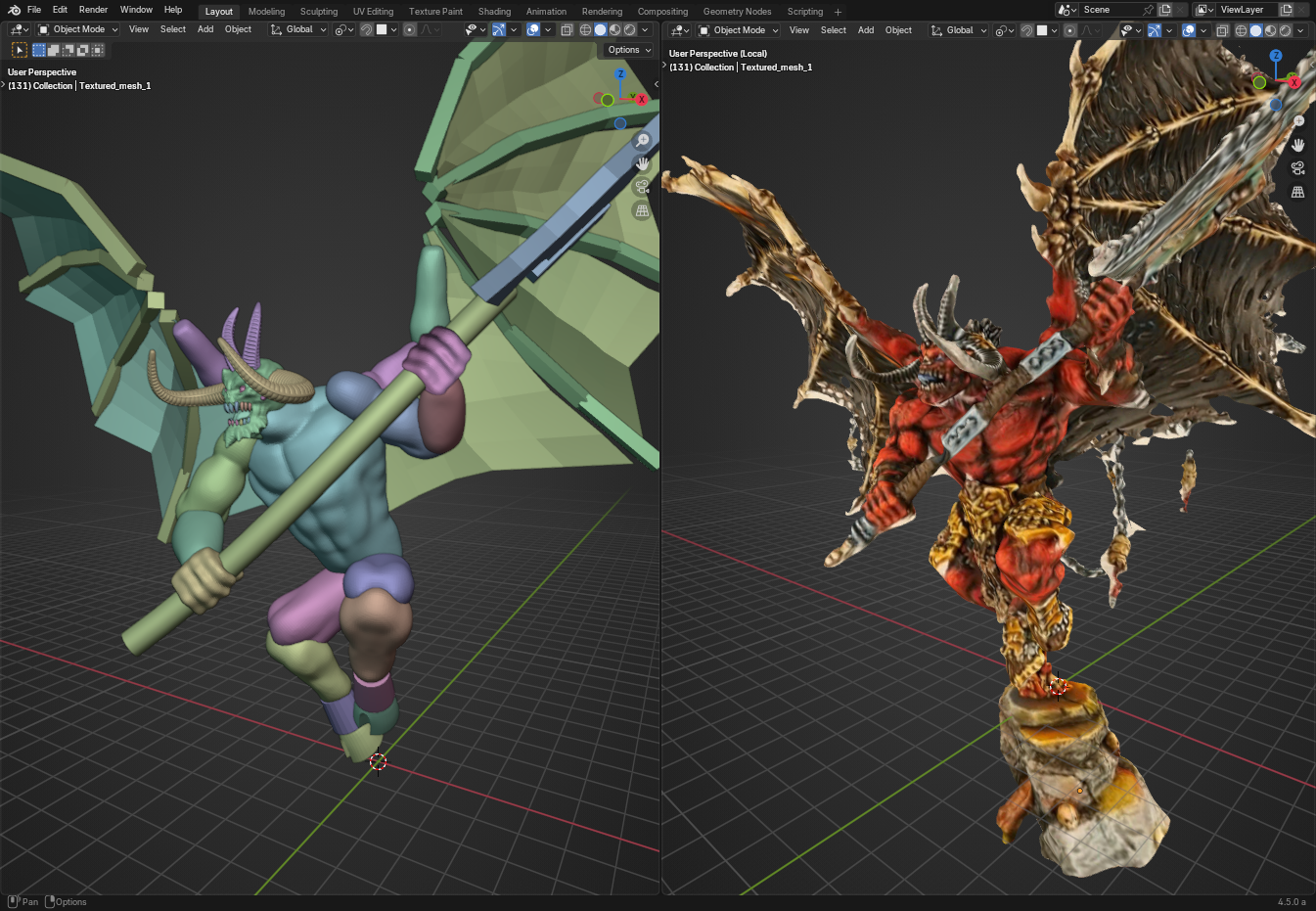Viewport: 1316px width, 911px height.
Task: Open left viewport Select menu
Action: (x=173, y=29)
